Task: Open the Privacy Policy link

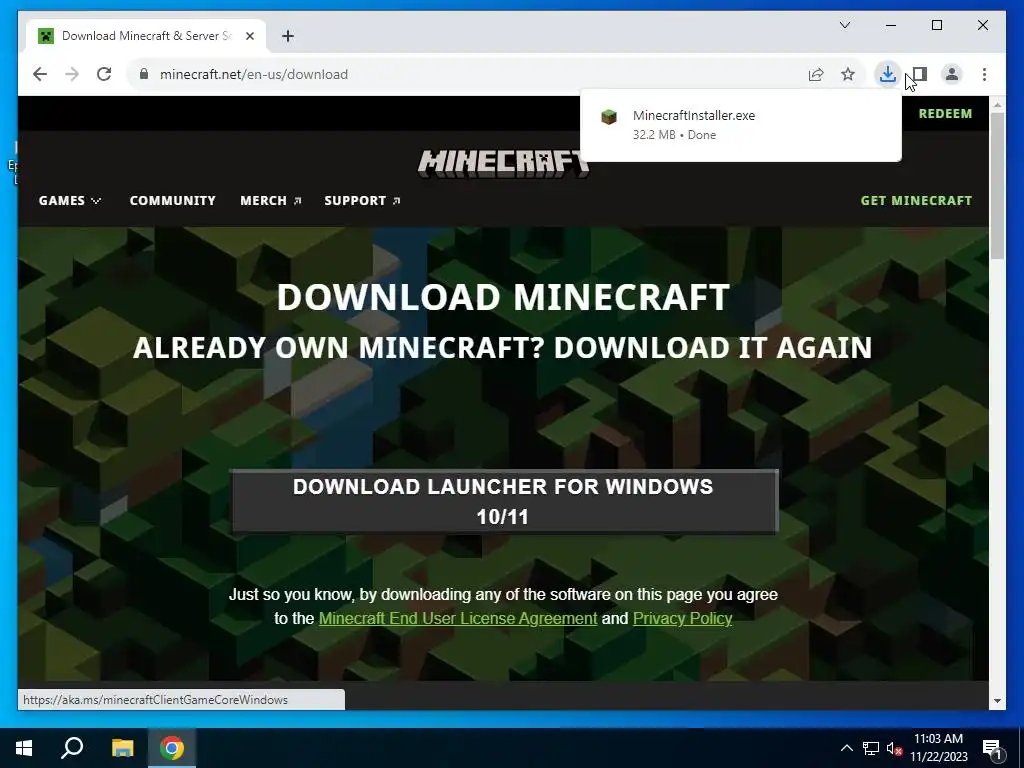Action: tap(682, 618)
